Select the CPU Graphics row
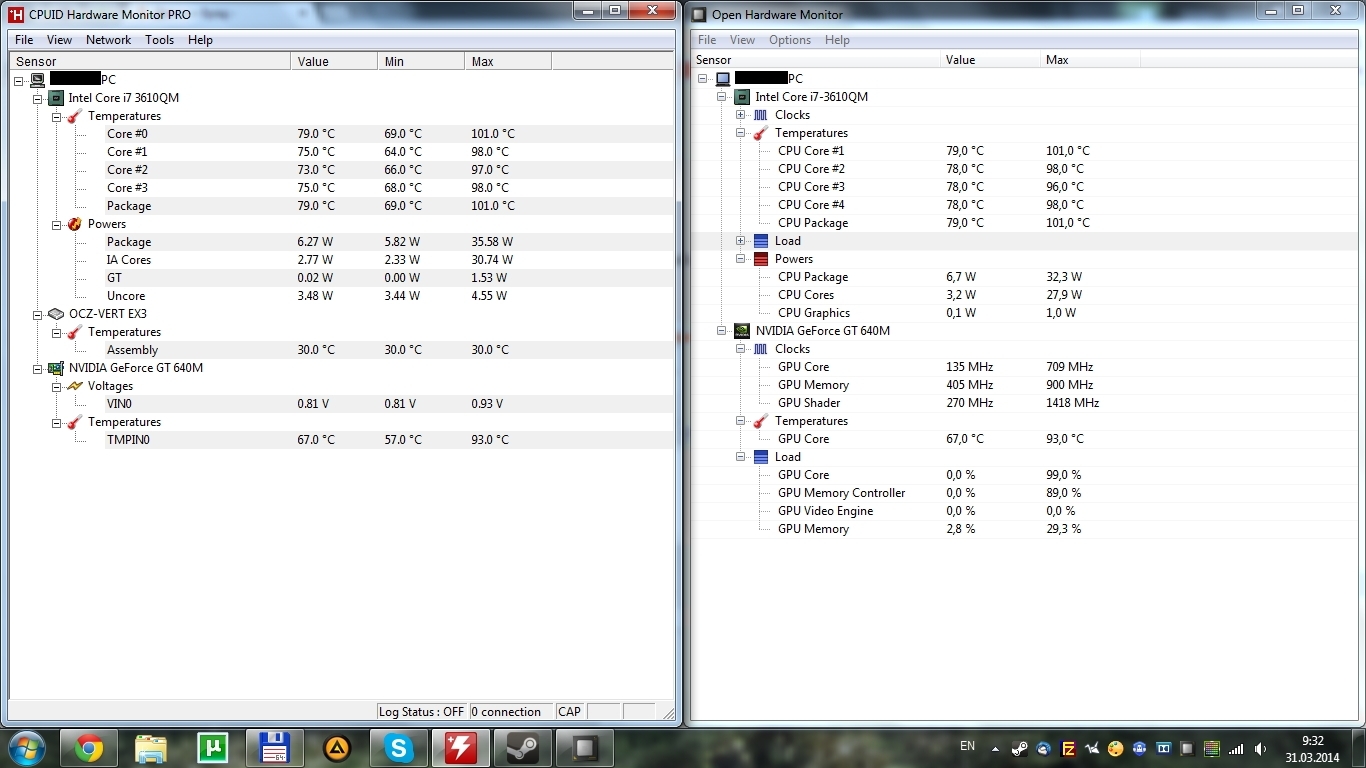 point(1024,313)
